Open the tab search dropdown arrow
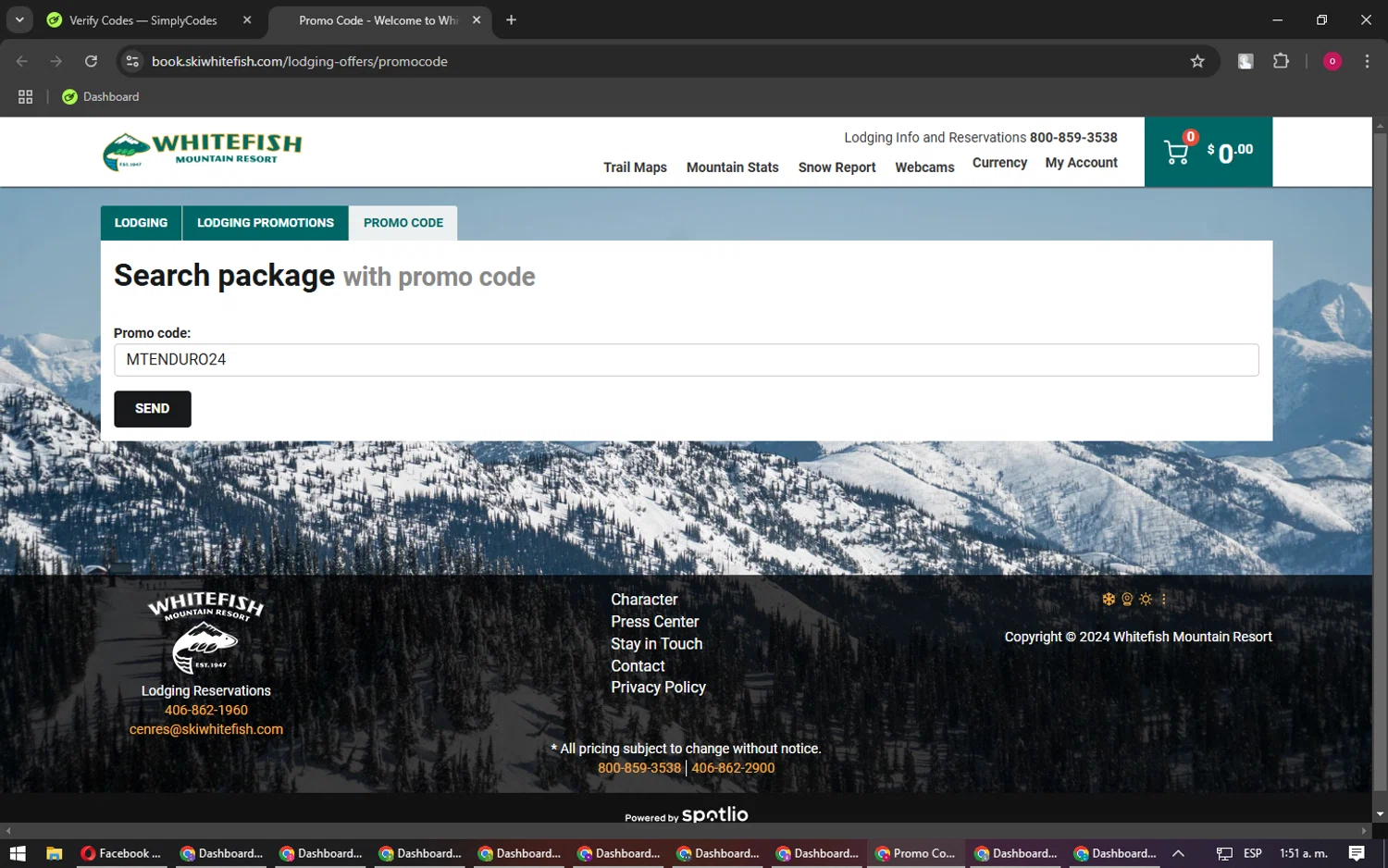Viewport: 1388px width, 868px height. [19, 19]
